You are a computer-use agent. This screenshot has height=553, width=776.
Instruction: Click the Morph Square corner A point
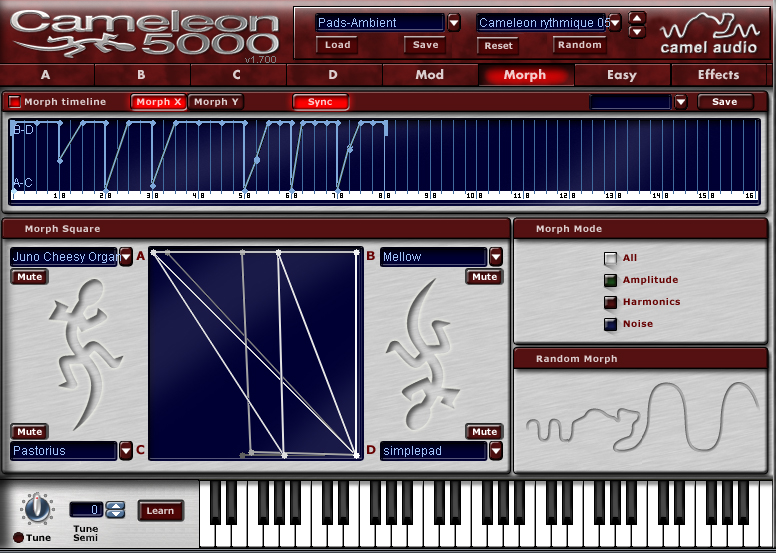click(153, 253)
